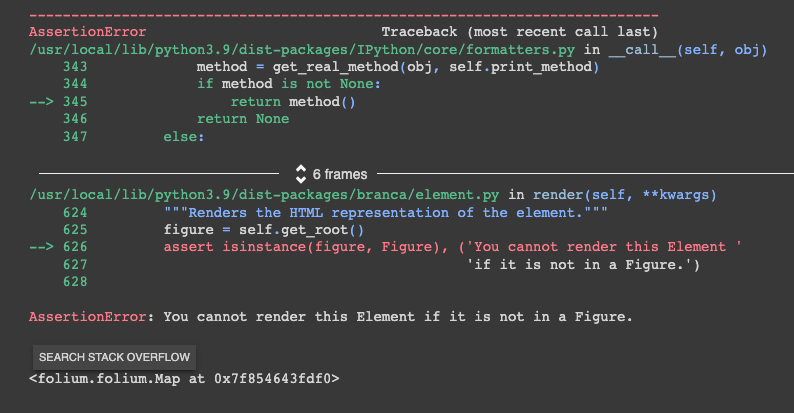
Task: Click the SEARCH STACK OVERFLOW button
Action: pos(114,357)
